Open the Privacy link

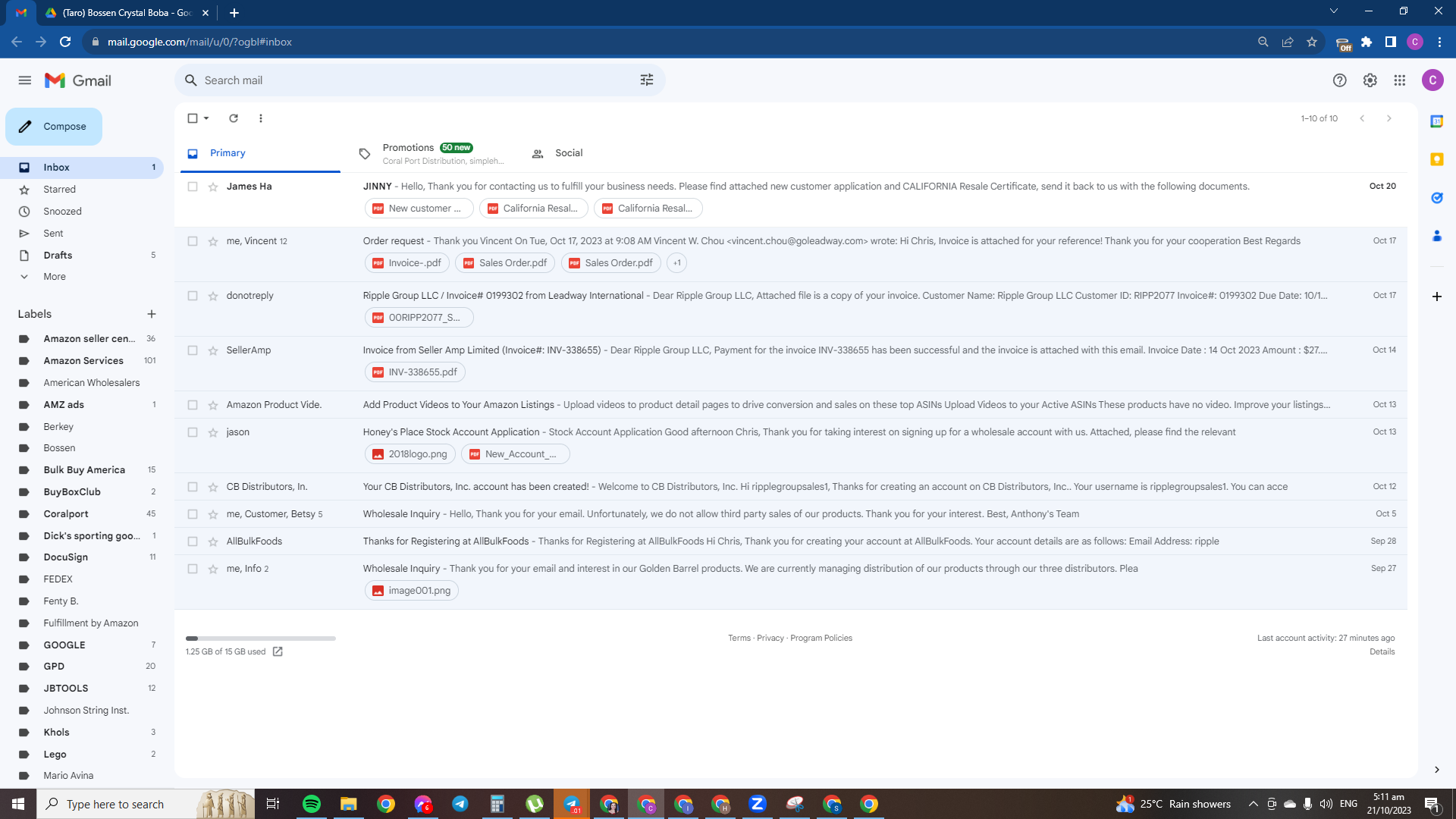(x=770, y=639)
